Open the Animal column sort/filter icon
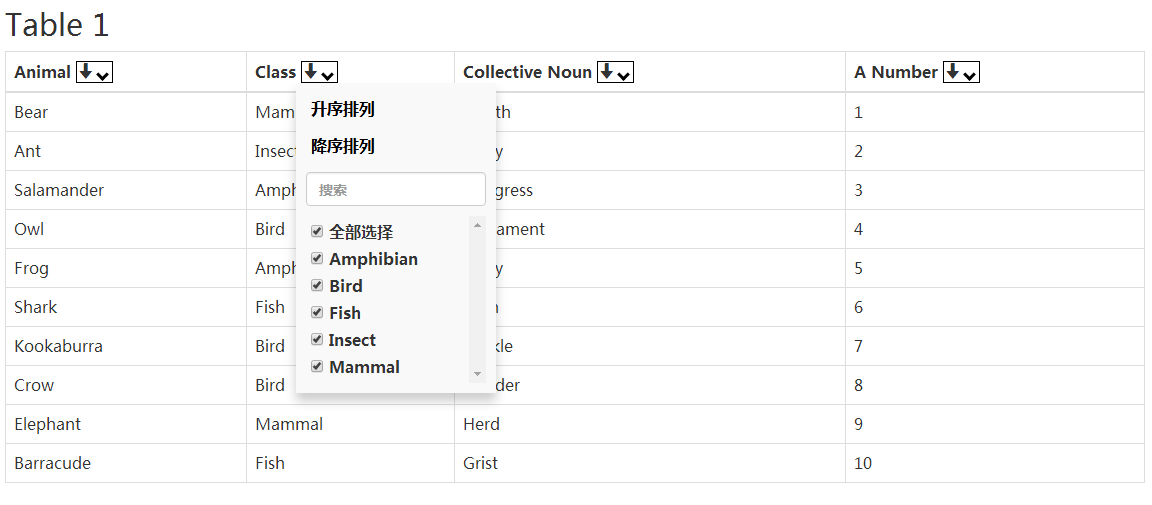 (94, 72)
